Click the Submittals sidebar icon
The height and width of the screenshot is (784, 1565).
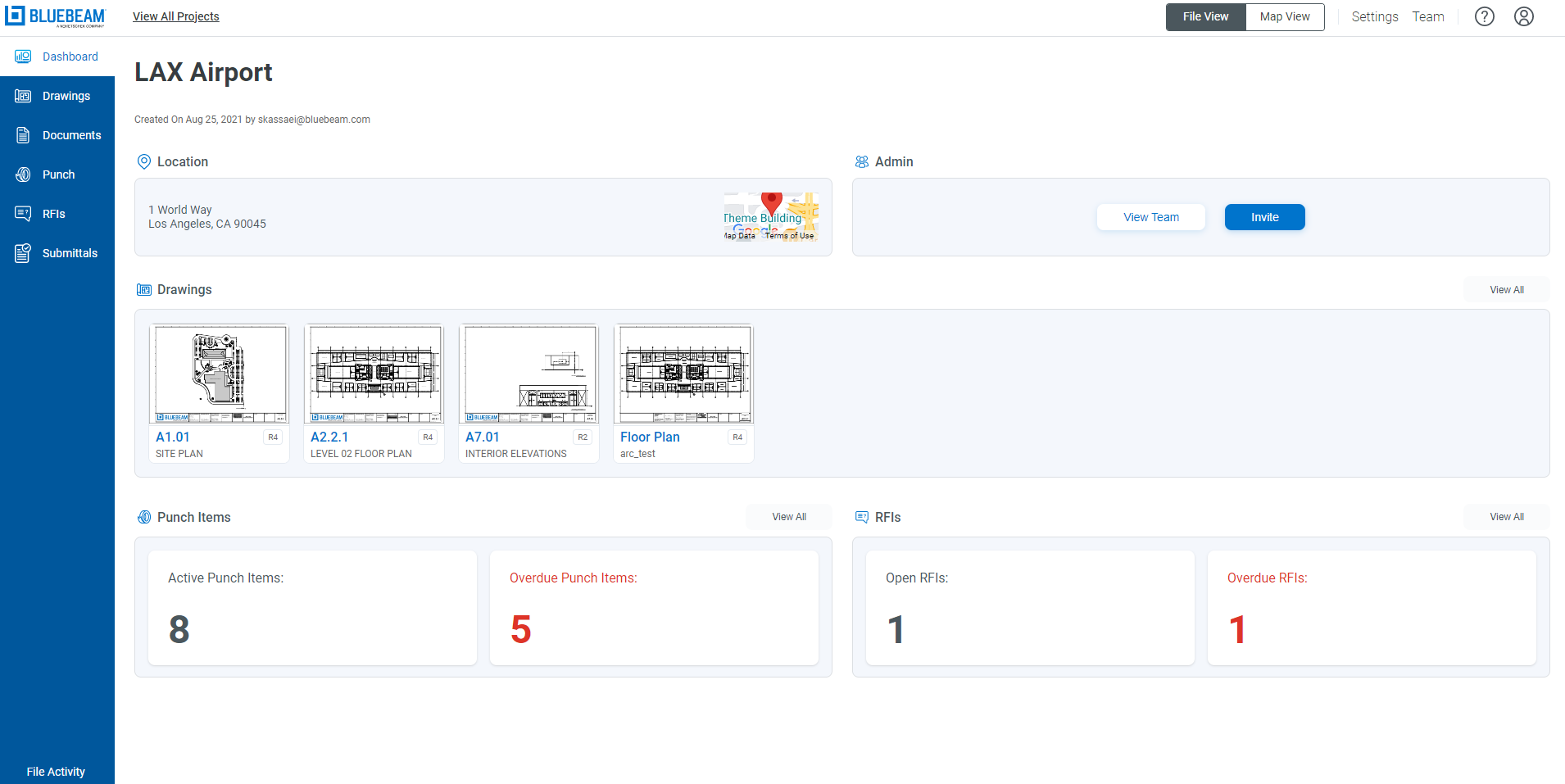[23, 253]
